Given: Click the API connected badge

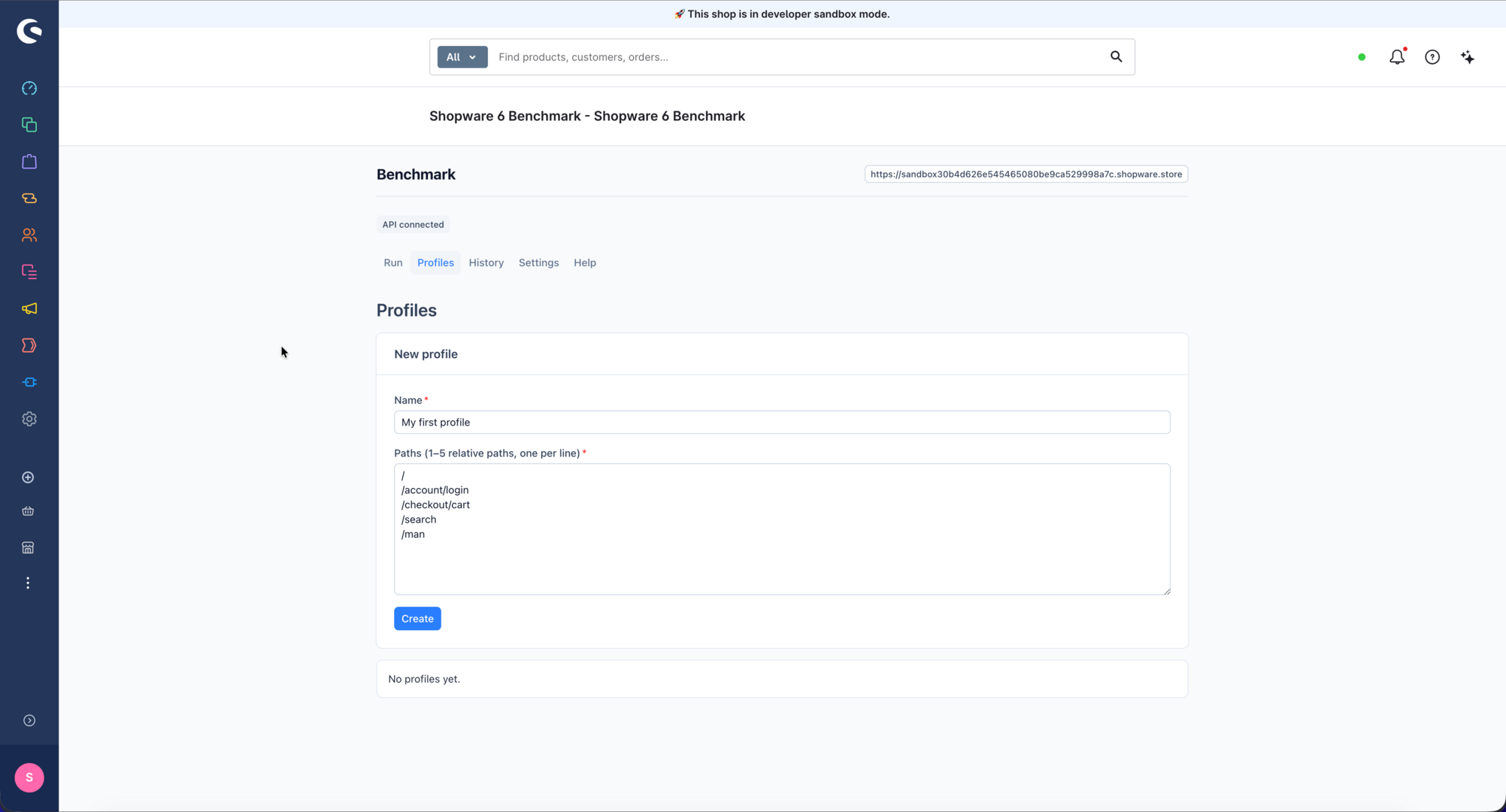Looking at the screenshot, I should 413,224.
